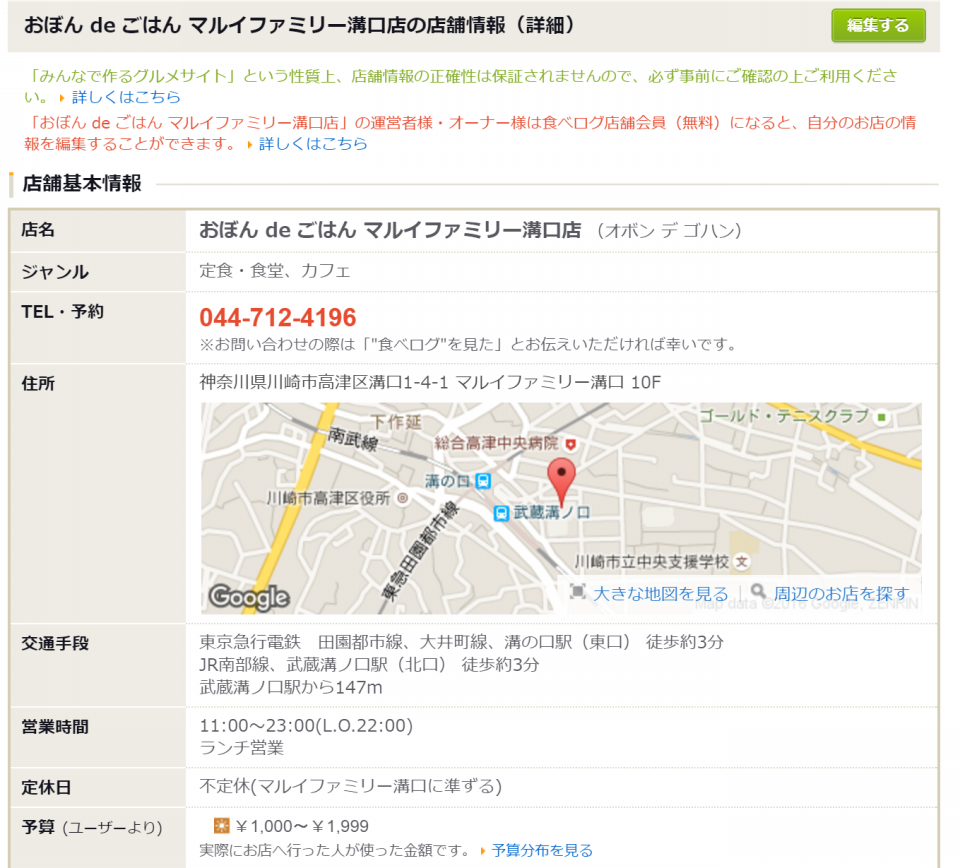Viewport: 960px width, 868px height.
Task: Click the genre text 定食・食堂、カフェ
Action: point(275,271)
